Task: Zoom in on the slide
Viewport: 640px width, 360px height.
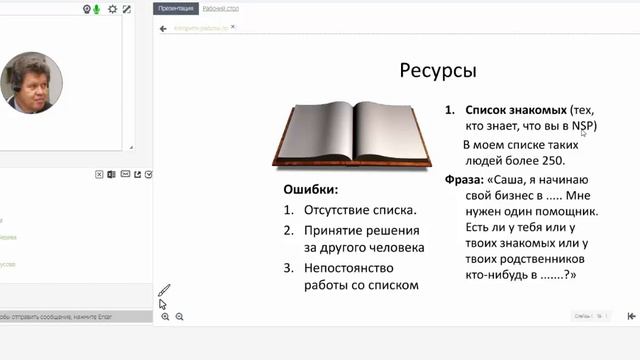Action: point(165,317)
